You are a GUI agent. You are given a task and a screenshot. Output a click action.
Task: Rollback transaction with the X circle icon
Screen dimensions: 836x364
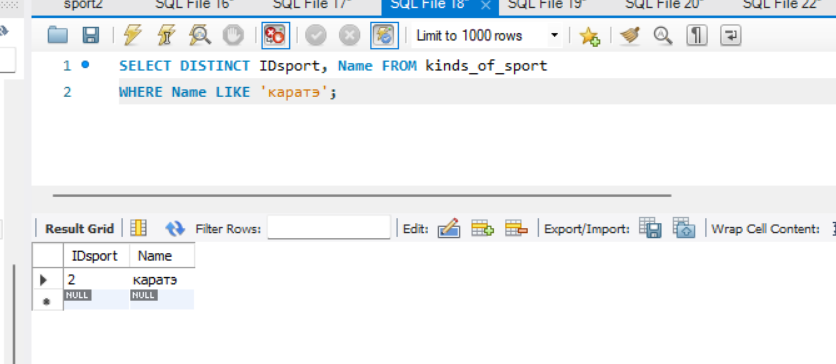pyautogui.click(x=350, y=36)
